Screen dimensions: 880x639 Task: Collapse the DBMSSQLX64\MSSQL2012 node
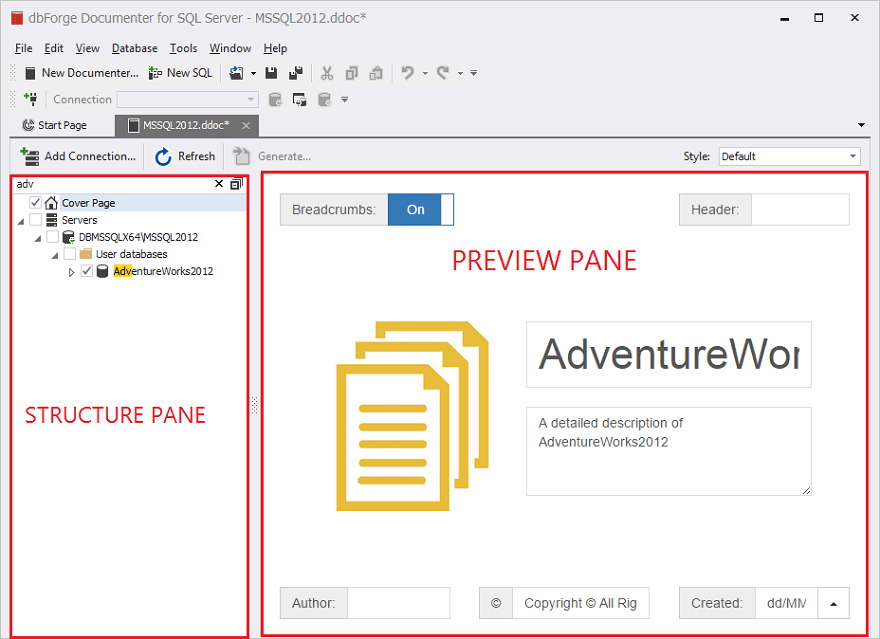(x=38, y=239)
